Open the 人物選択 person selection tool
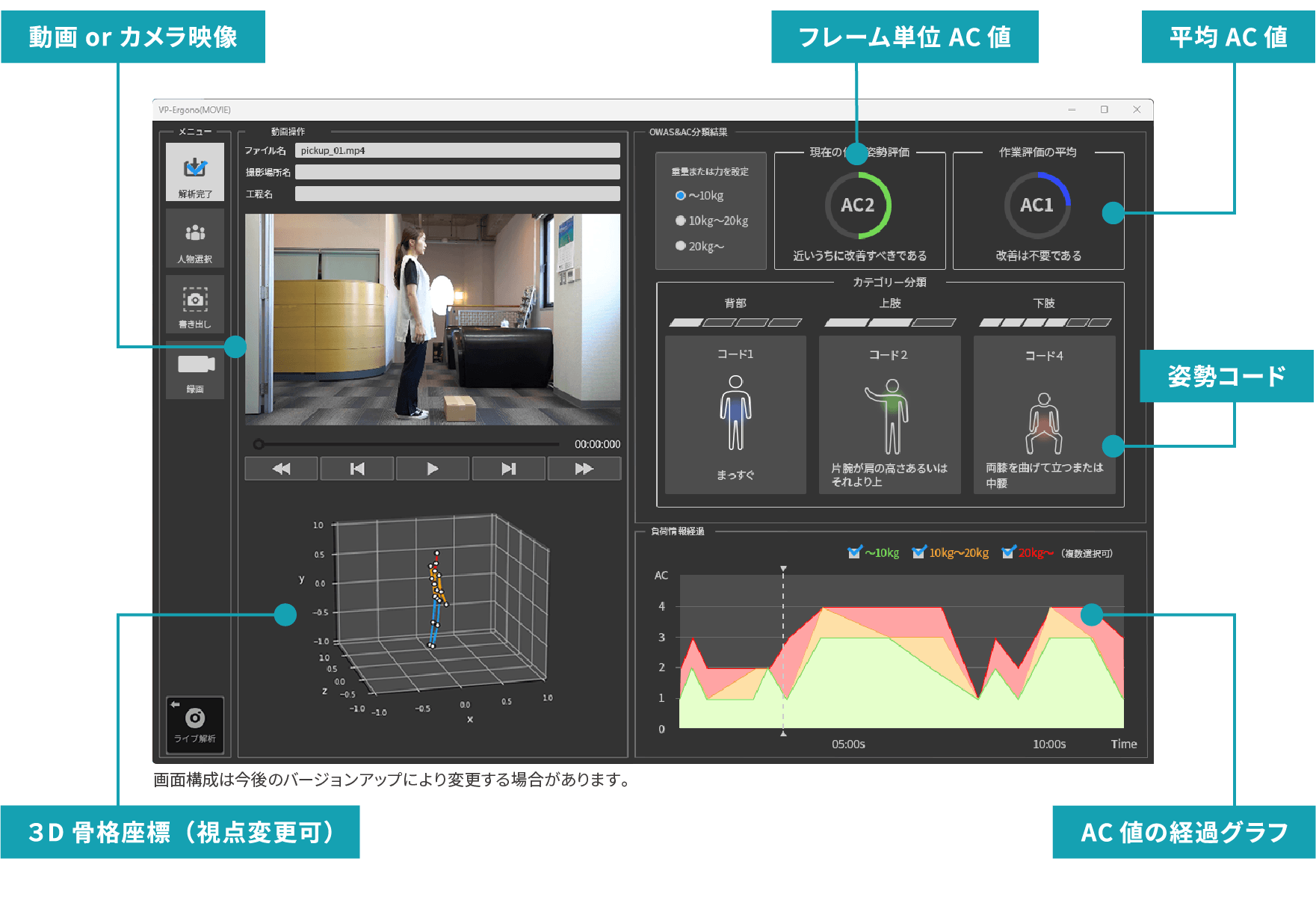The height and width of the screenshot is (897, 1316). pyautogui.click(x=195, y=238)
